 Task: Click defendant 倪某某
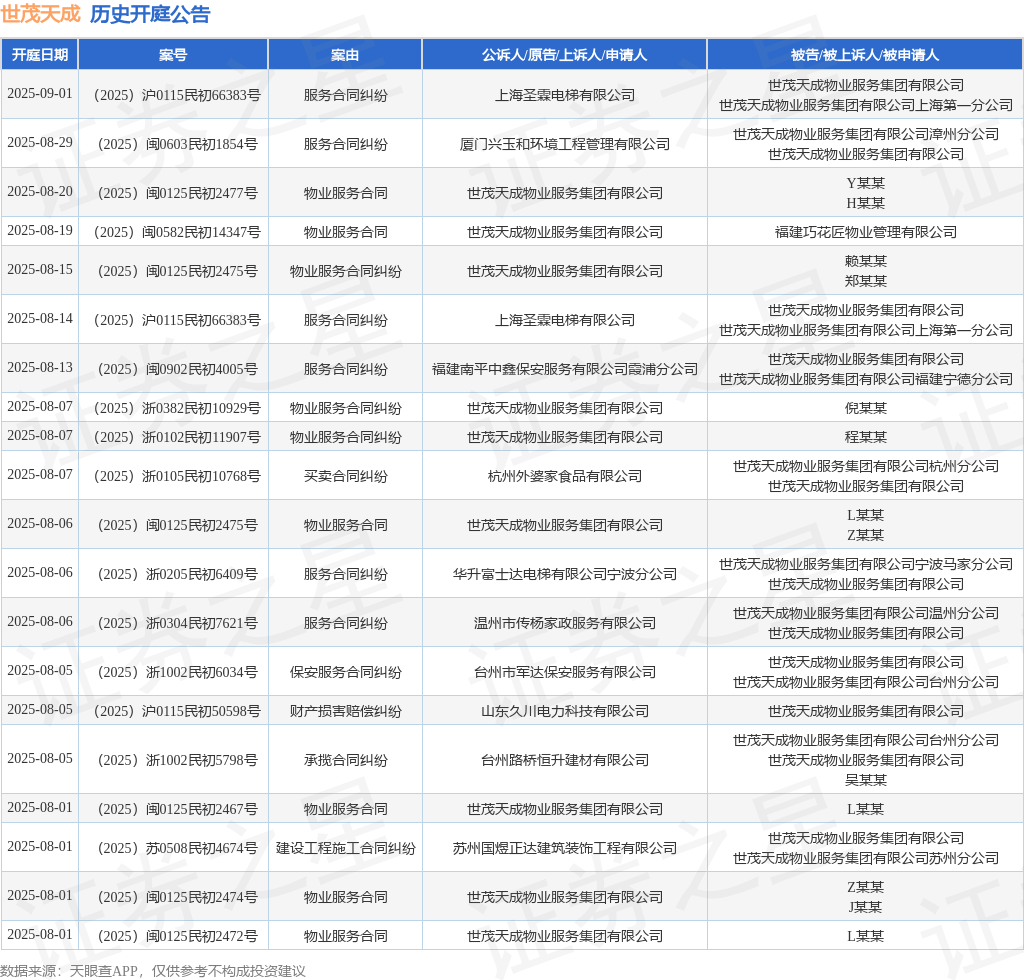[865, 409]
